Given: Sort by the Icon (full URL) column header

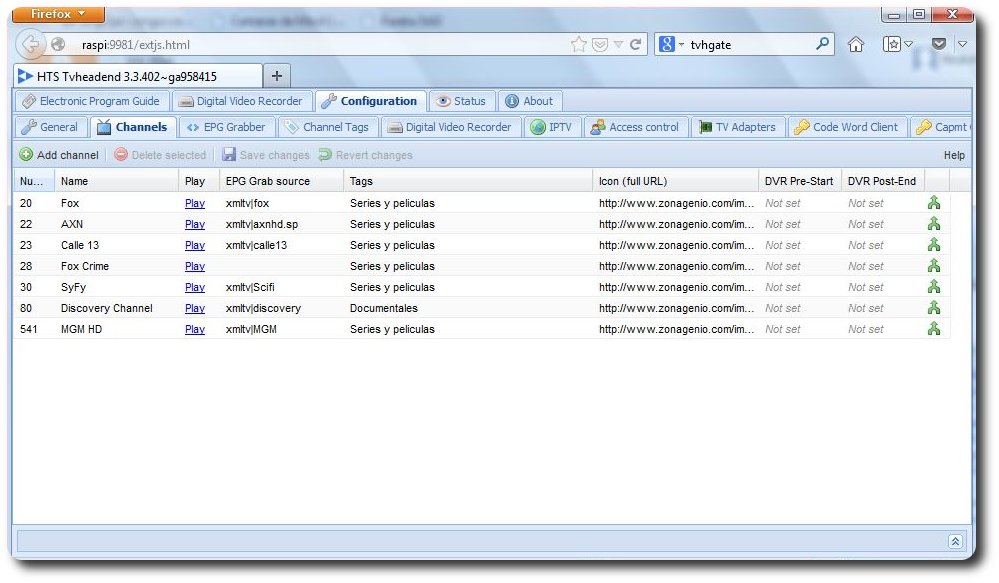Looking at the screenshot, I should point(675,181).
